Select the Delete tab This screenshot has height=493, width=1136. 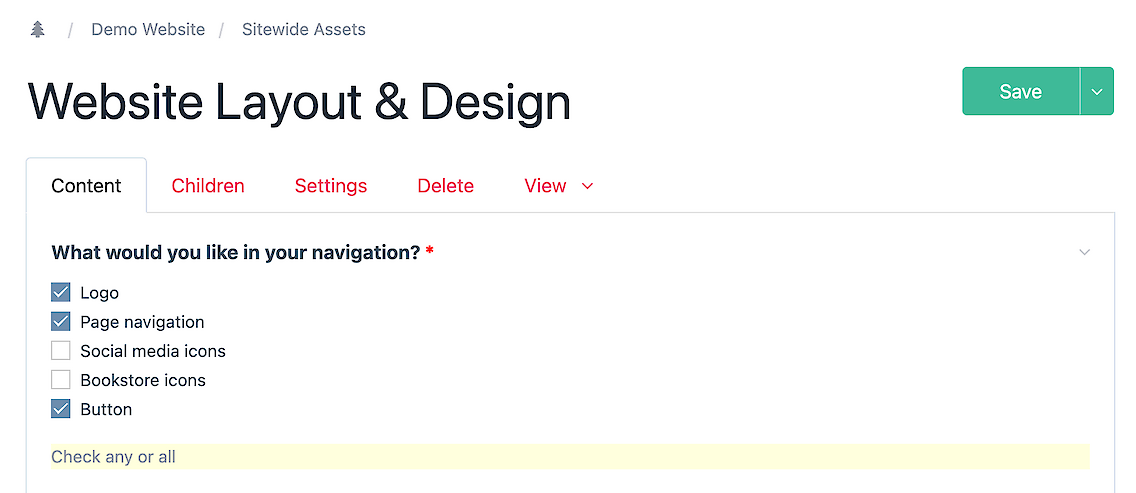(446, 186)
